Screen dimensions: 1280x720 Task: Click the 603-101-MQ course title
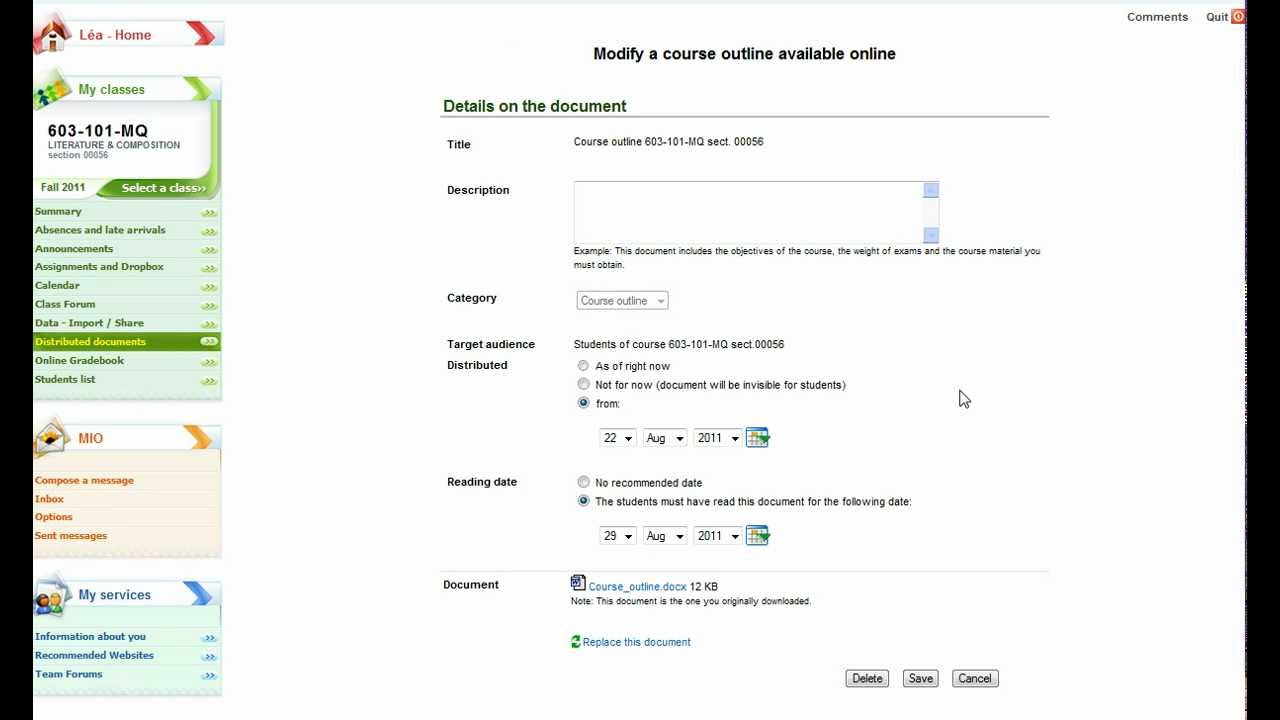click(97, 131)
